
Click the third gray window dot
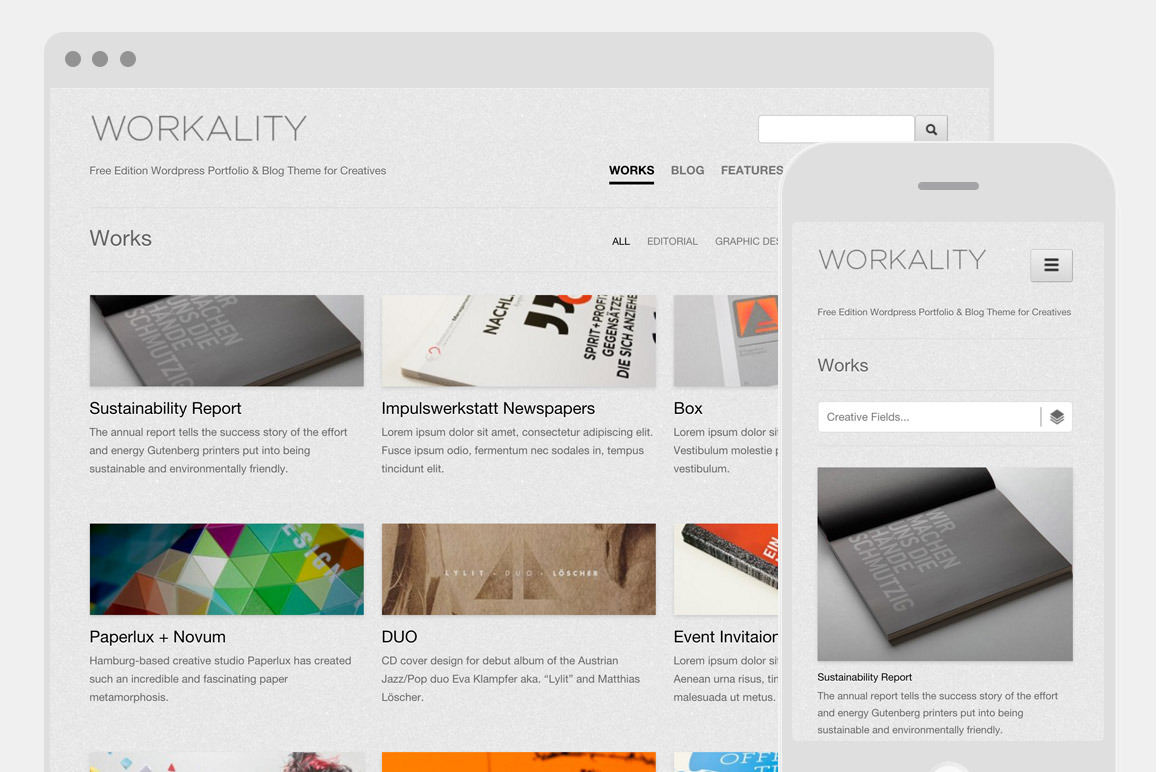(x=128, y=59)
